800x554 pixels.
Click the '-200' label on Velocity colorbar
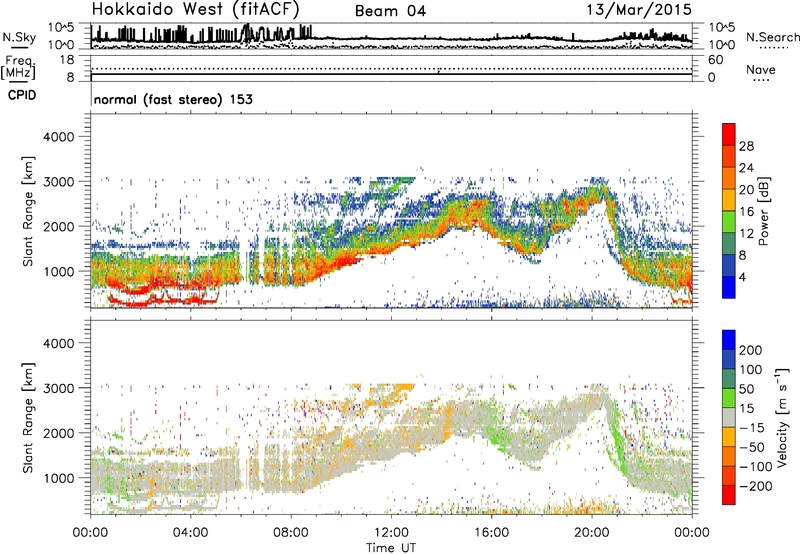click(x=755, y=486)
